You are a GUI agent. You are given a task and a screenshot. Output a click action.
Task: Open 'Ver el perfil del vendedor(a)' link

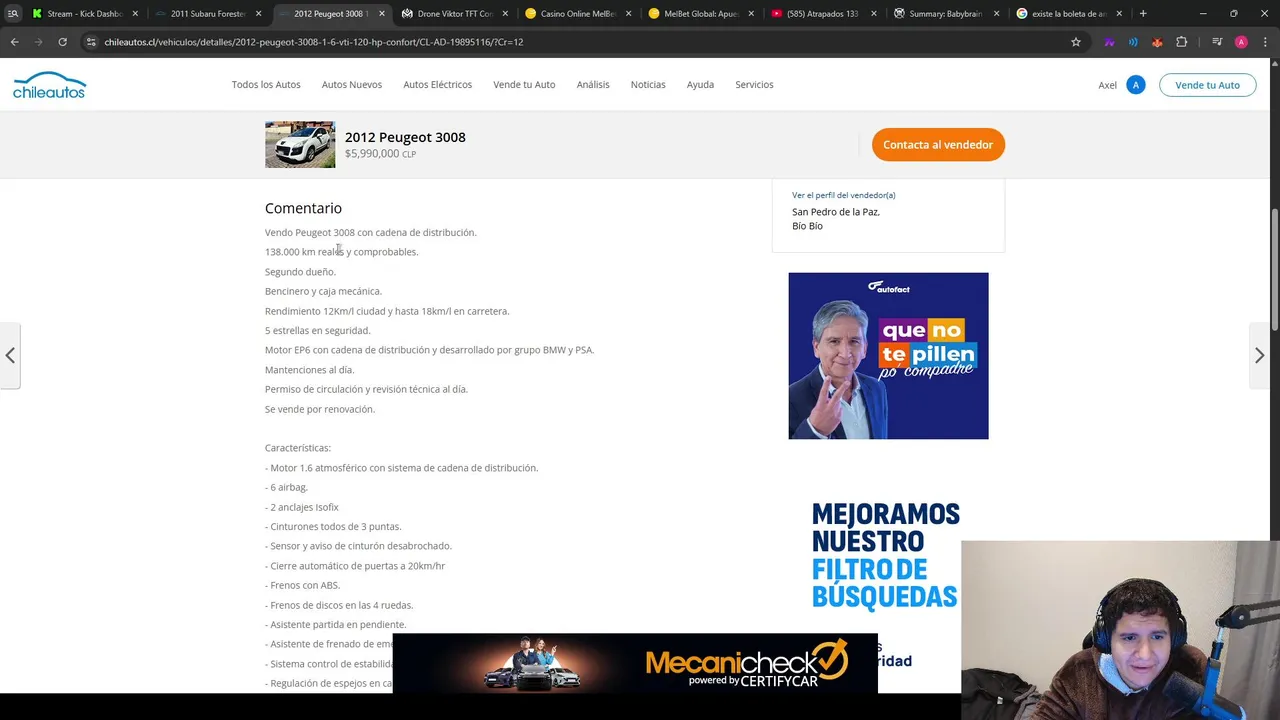pos(843,195)
